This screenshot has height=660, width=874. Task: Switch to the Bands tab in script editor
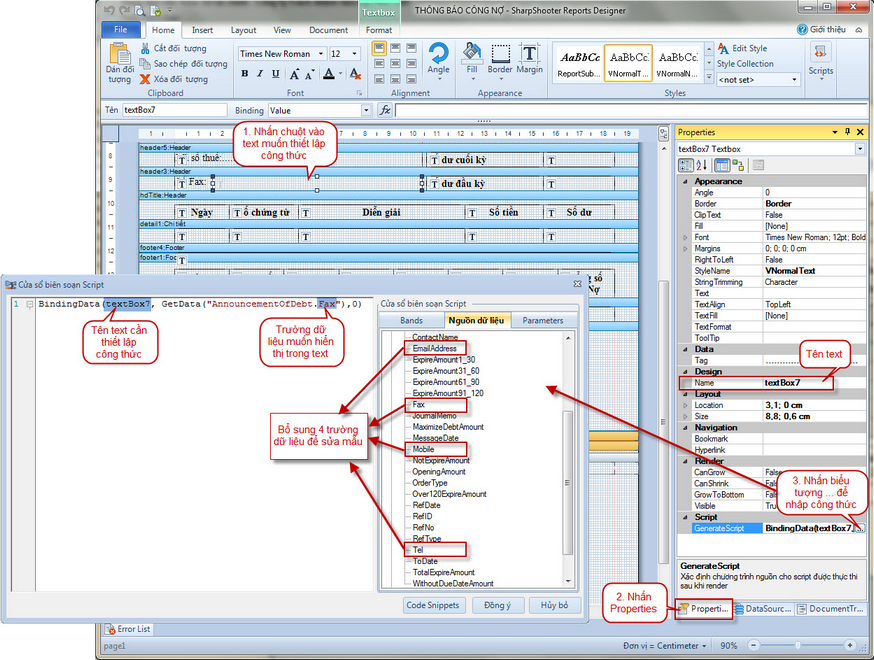[x=411, y=321]
